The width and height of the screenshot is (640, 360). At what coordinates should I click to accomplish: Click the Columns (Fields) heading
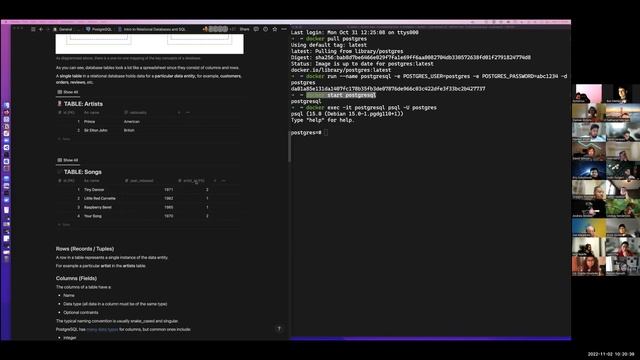[76, 278]
